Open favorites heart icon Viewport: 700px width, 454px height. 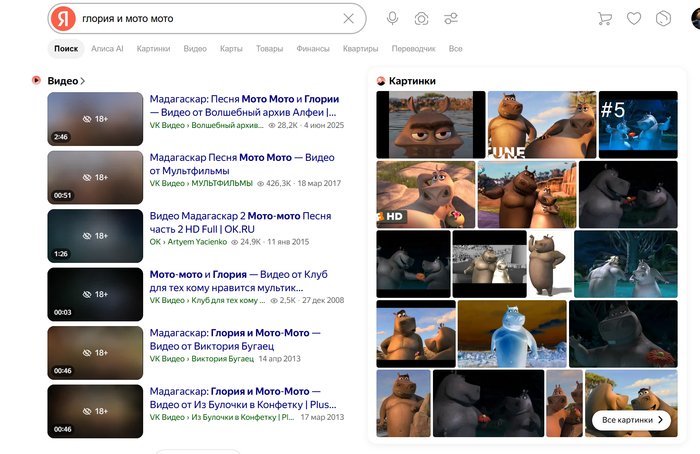(634, 18)
